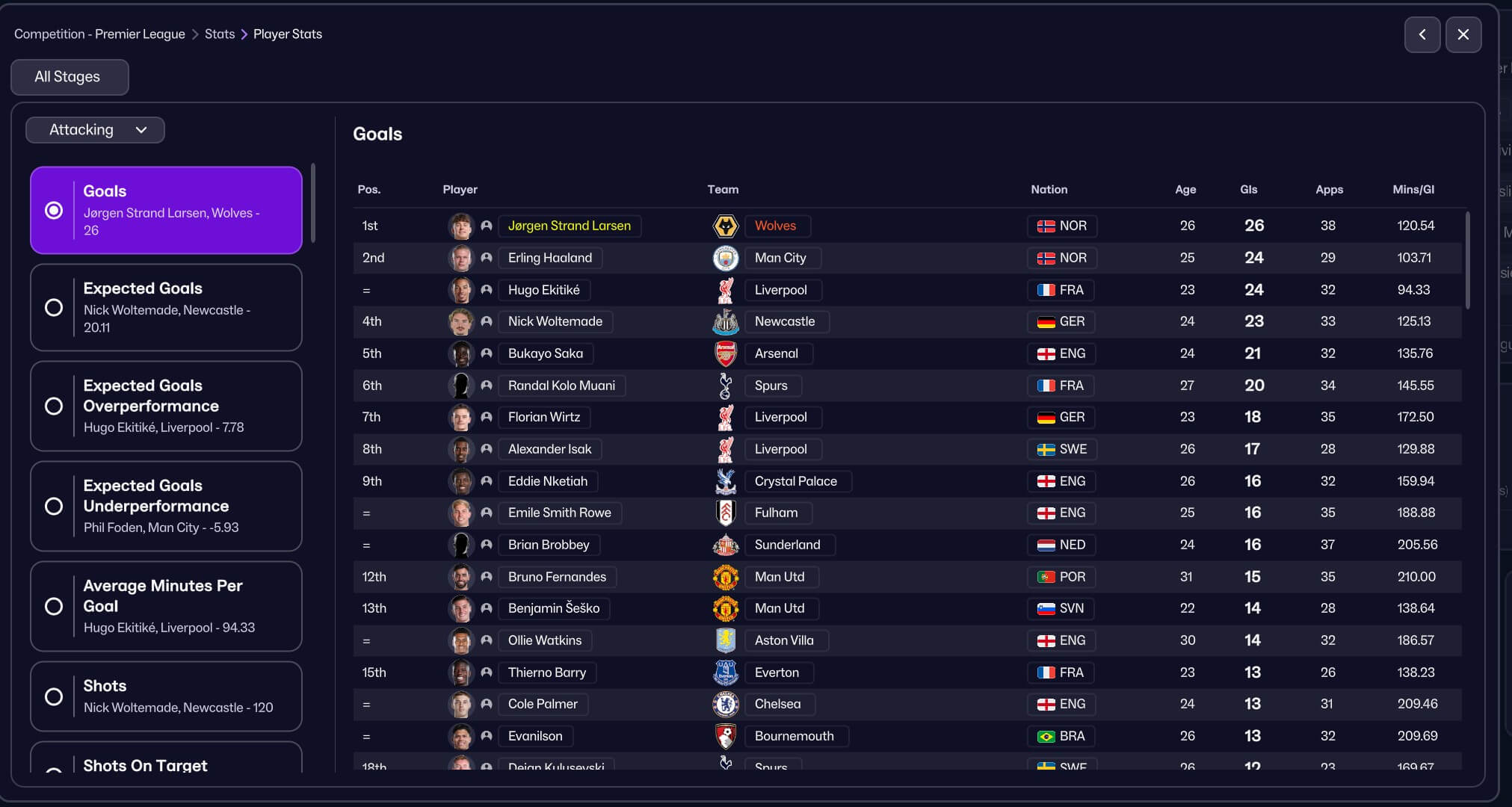Click the back arrow button
The width and height of the screenshot is (1512, 807).
(1422, 34)
